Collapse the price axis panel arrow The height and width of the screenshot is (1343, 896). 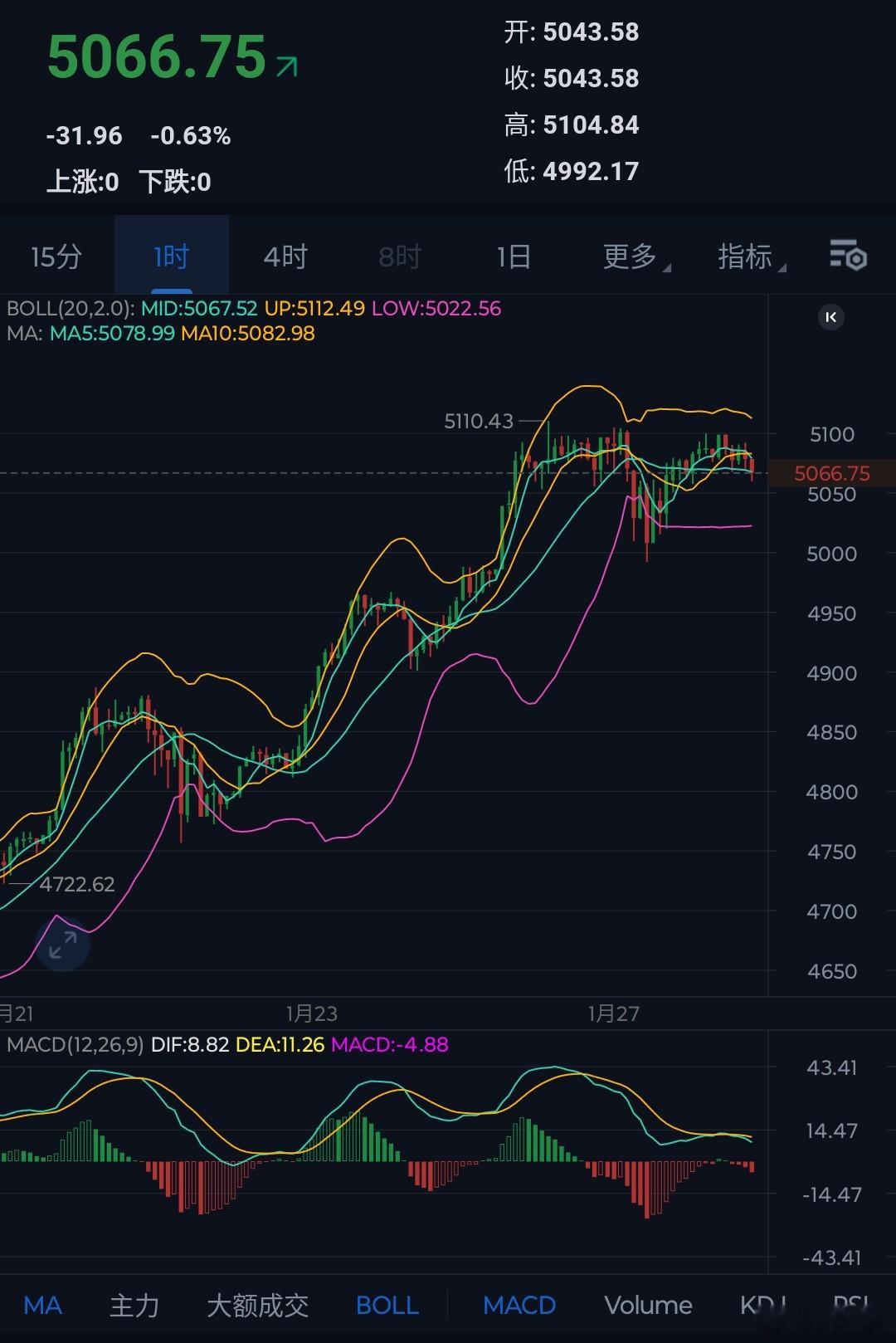(x=831, y=317)
